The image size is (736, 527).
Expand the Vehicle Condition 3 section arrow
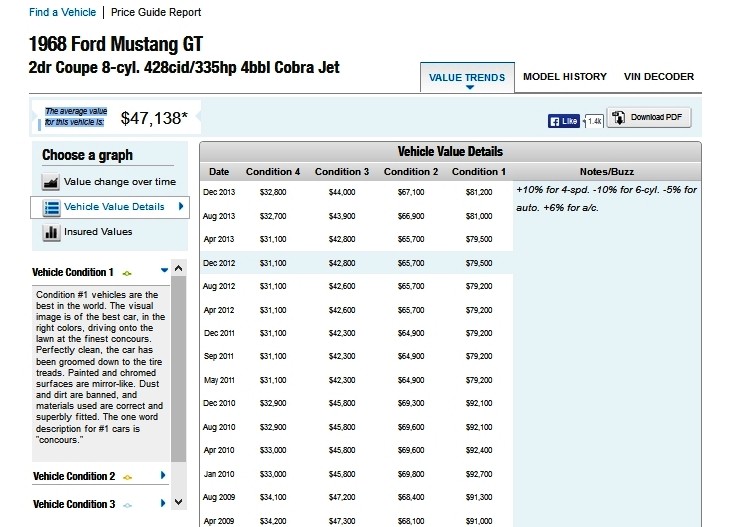[x=163, y=503]
